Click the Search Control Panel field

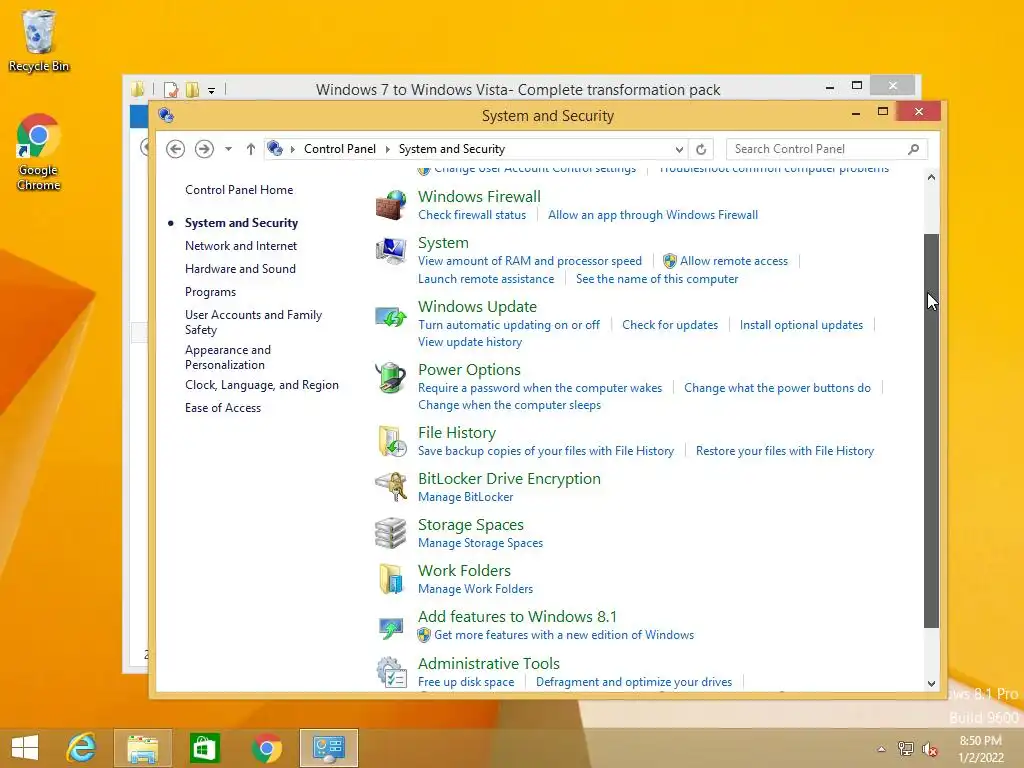tap(827, 149)
